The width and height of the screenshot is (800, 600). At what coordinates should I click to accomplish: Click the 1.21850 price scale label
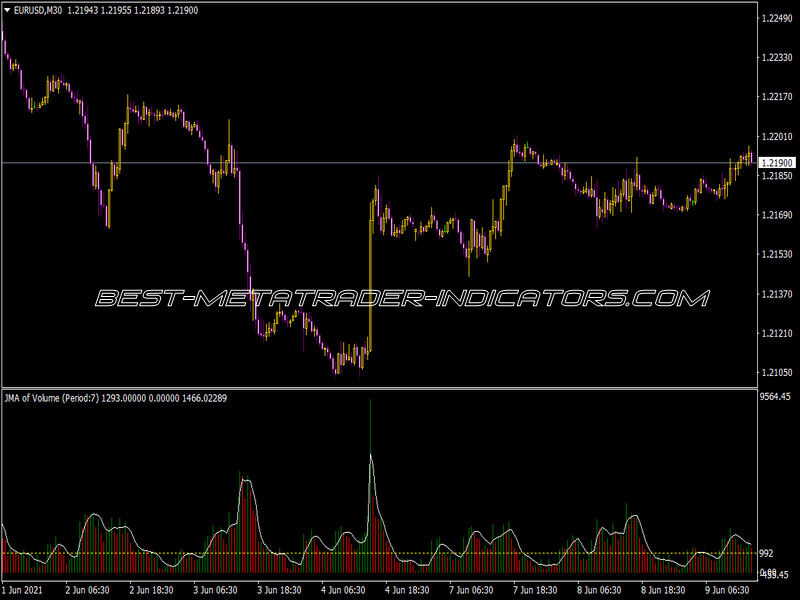coord(777,176)
